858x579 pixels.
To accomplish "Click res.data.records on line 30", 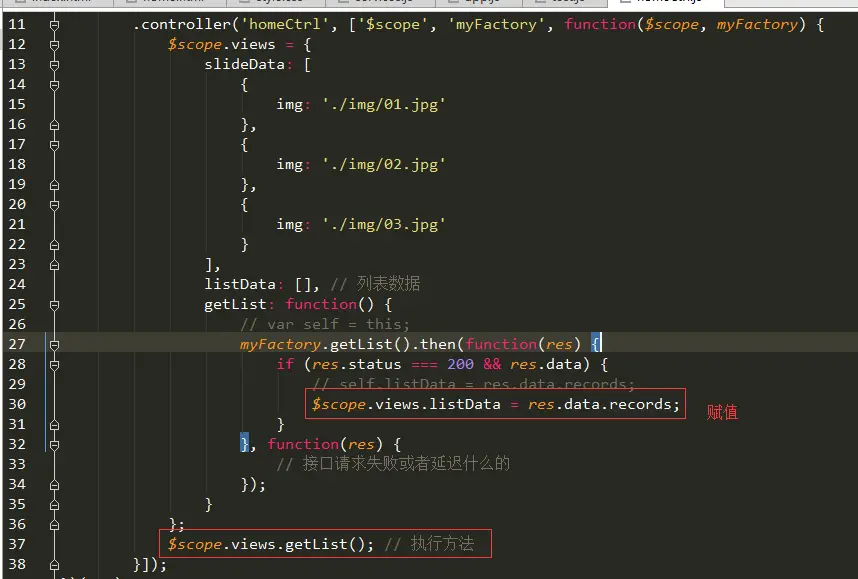I will tap(600, 404).
